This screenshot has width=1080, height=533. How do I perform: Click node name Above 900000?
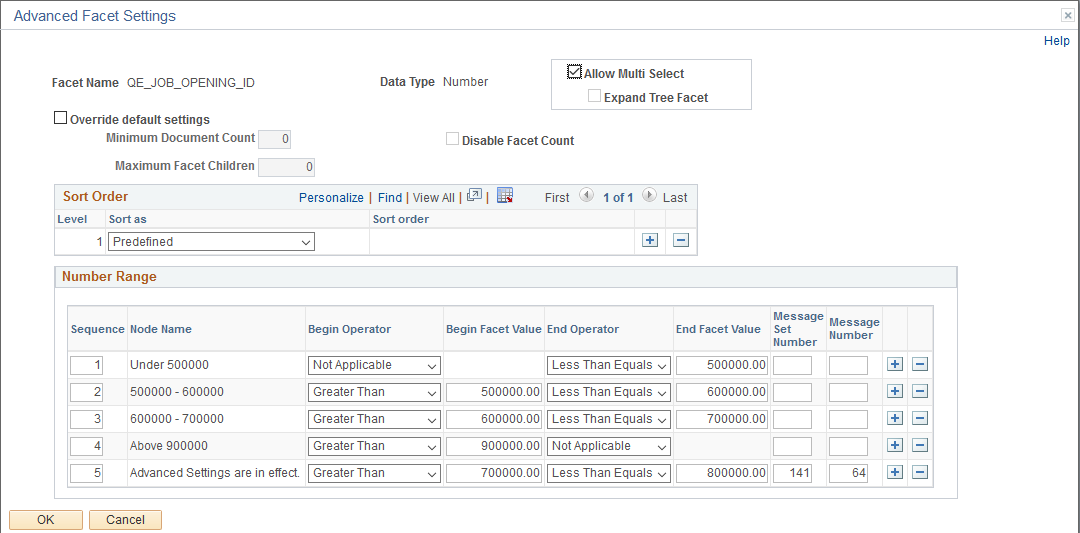point(169,446)
